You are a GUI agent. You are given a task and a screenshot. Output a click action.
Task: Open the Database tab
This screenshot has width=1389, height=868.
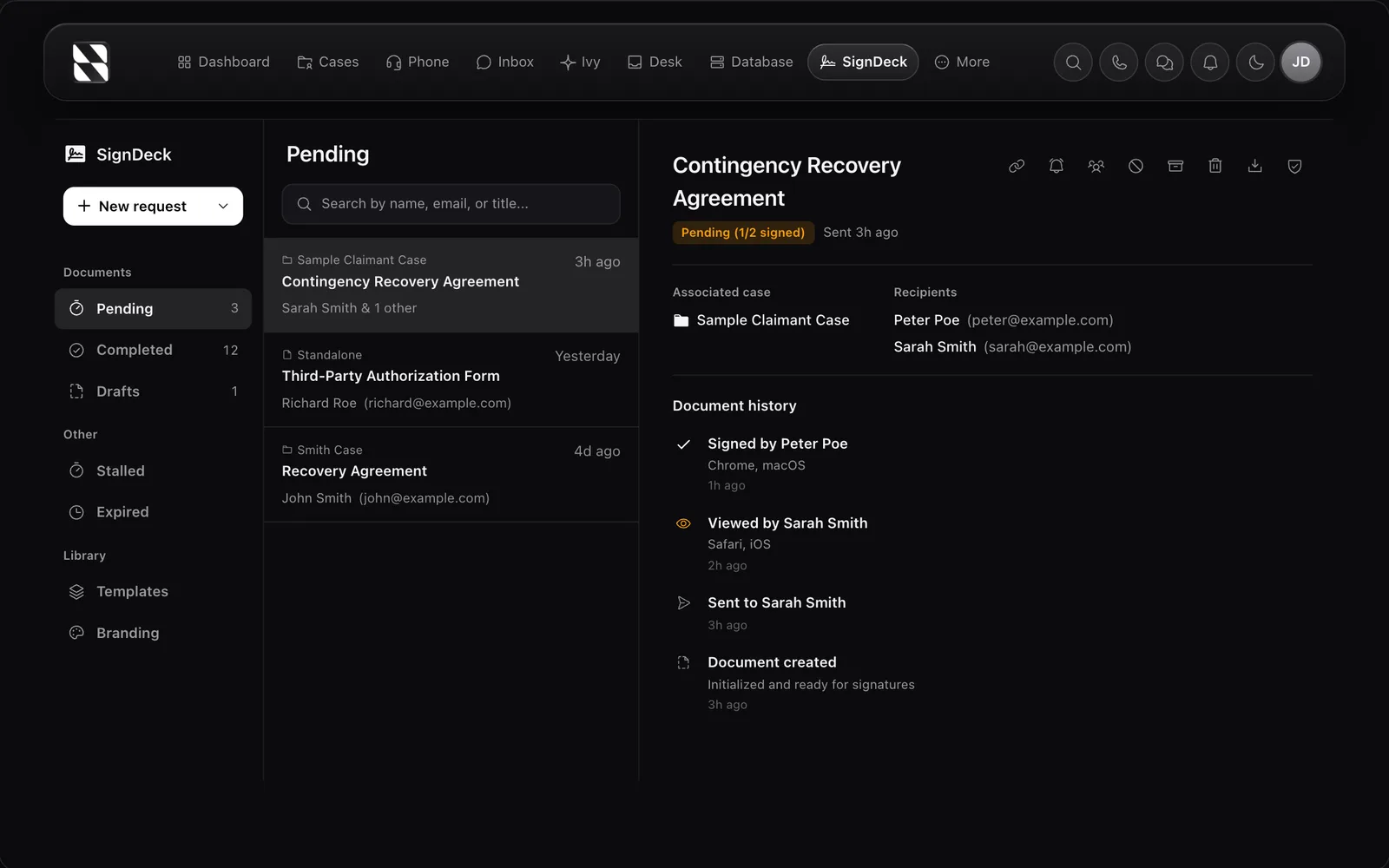(752, 62)
